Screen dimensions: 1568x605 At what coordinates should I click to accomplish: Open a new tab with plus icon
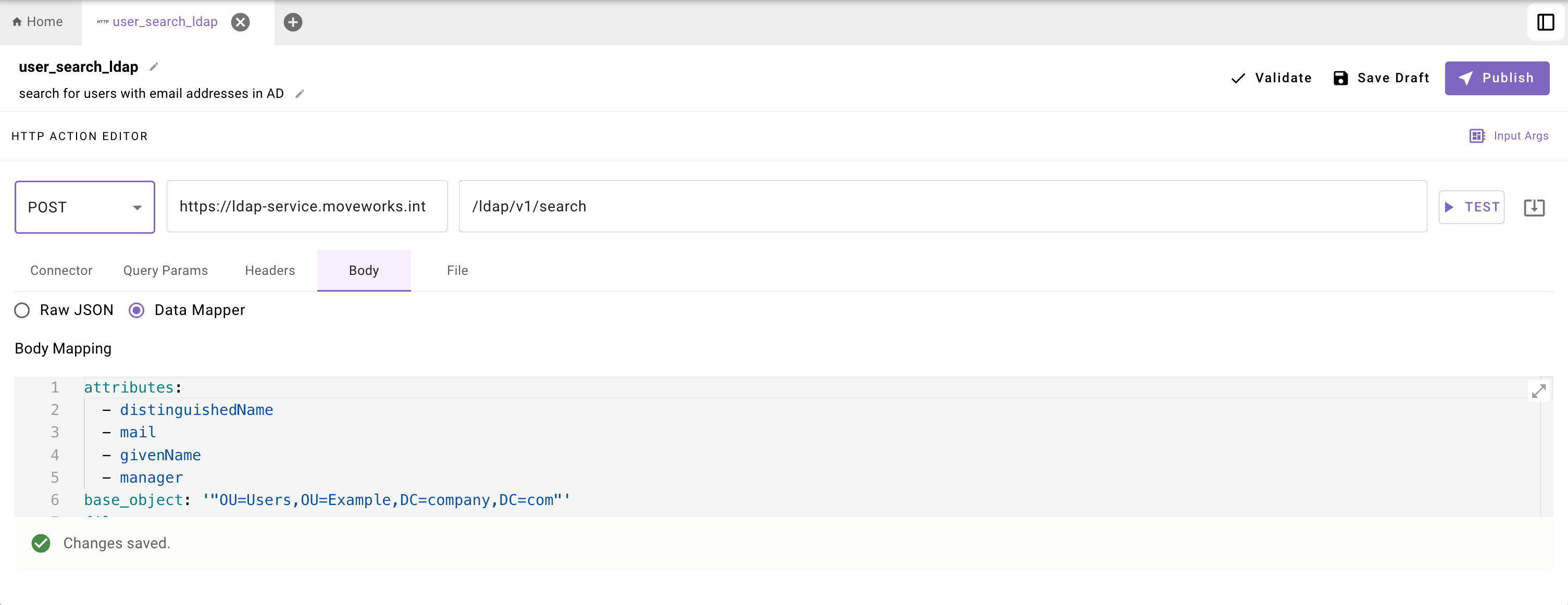[x=293, y=22]
